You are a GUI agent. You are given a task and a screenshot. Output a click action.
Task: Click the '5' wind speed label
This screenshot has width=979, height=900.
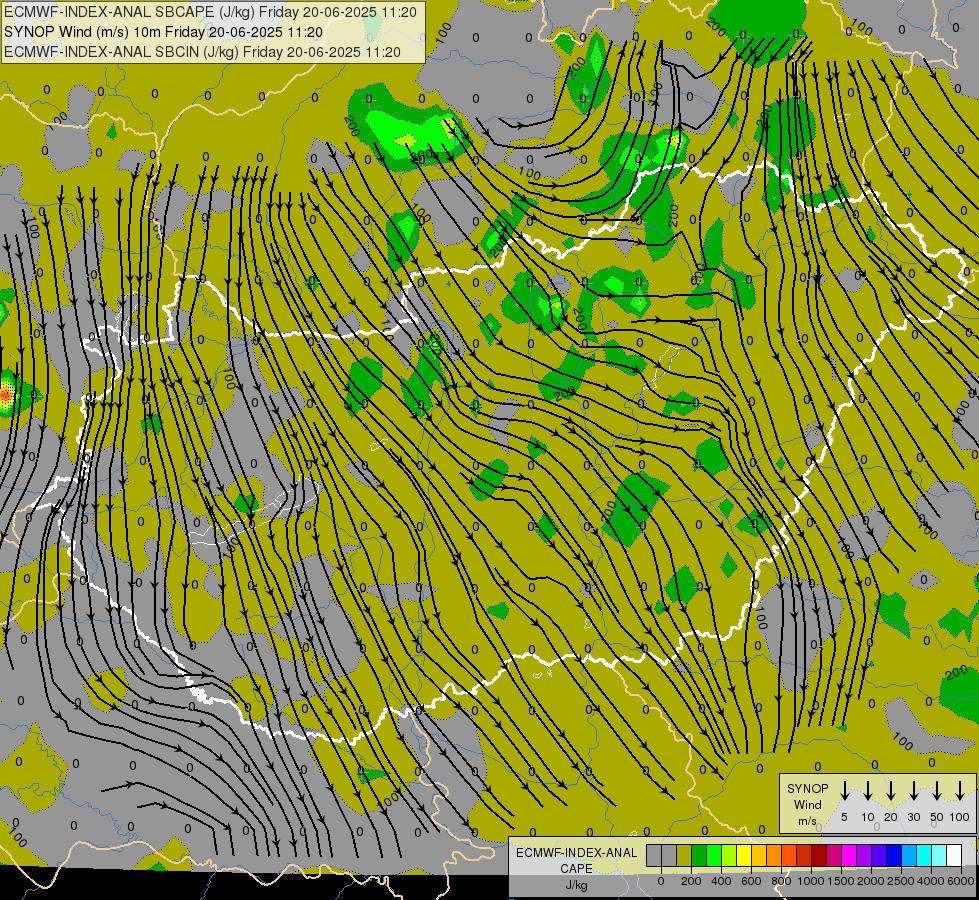pyautogui.click(x=844, y=817)
